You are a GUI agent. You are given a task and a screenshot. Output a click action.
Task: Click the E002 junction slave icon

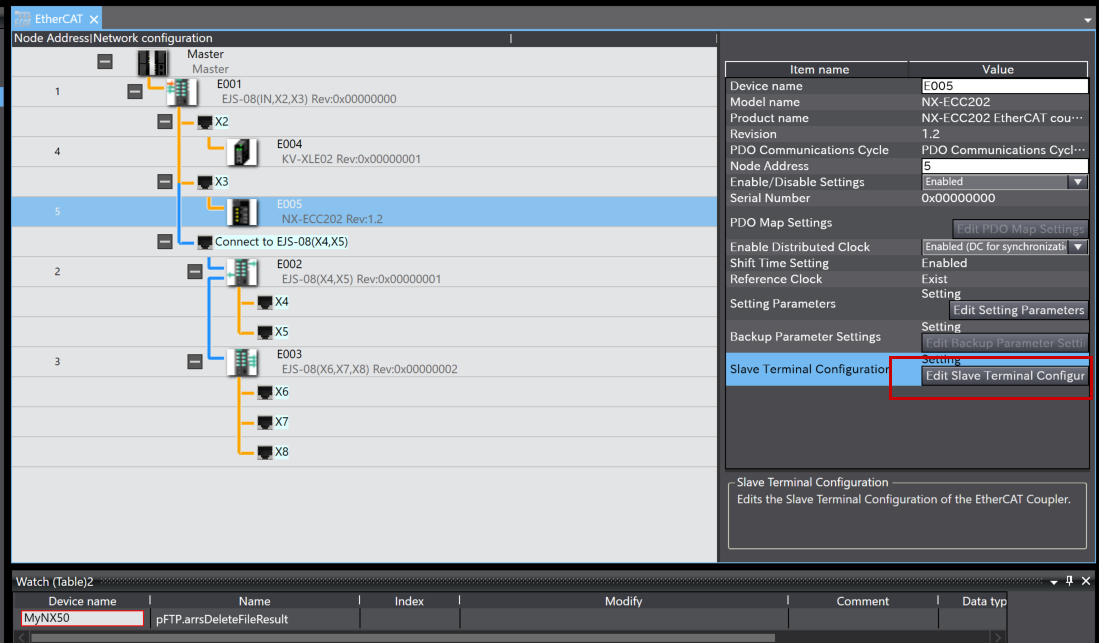coord(242,272)
